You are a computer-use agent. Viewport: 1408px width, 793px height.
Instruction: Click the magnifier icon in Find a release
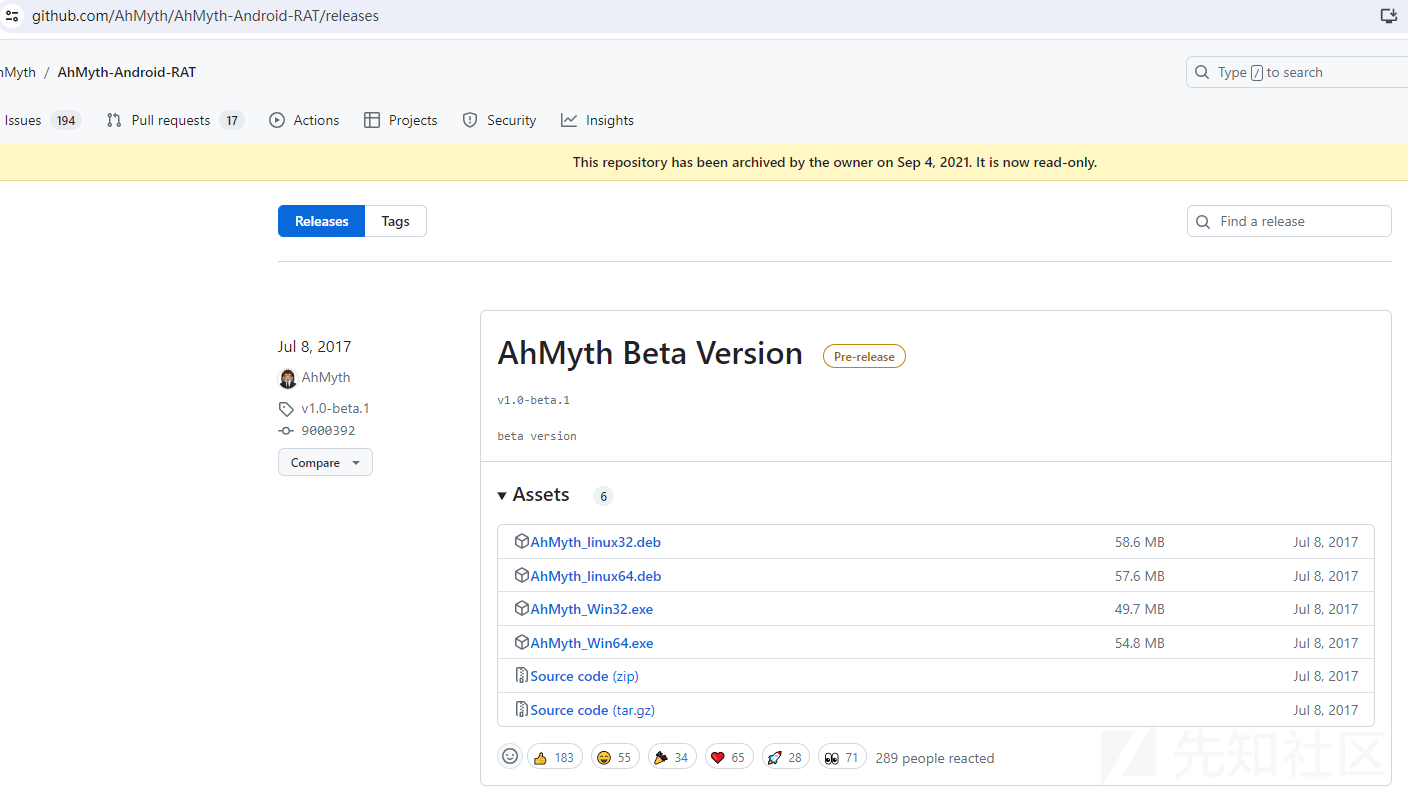(1204, 221)
